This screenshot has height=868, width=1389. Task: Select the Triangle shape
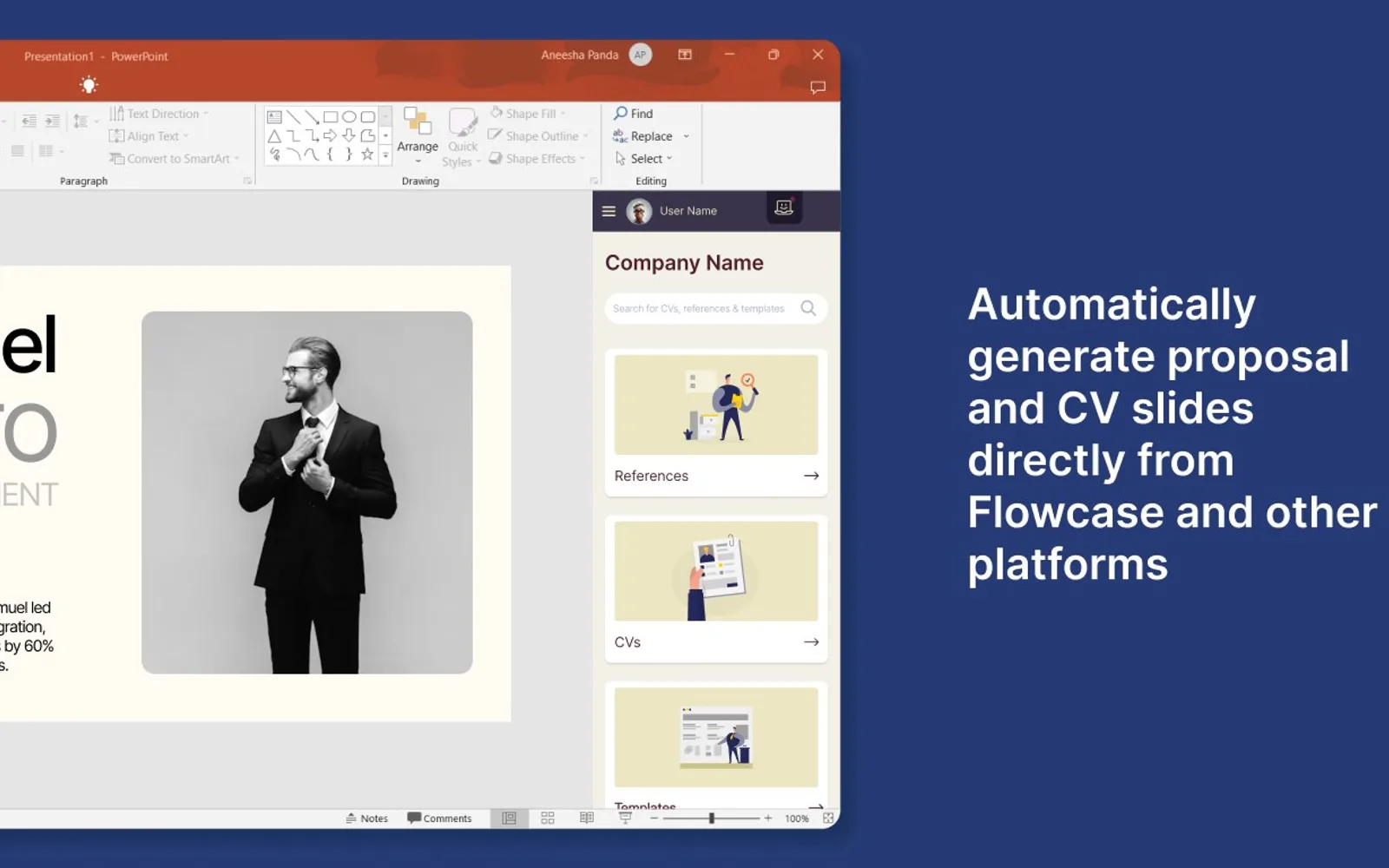[x=274, y=136]
